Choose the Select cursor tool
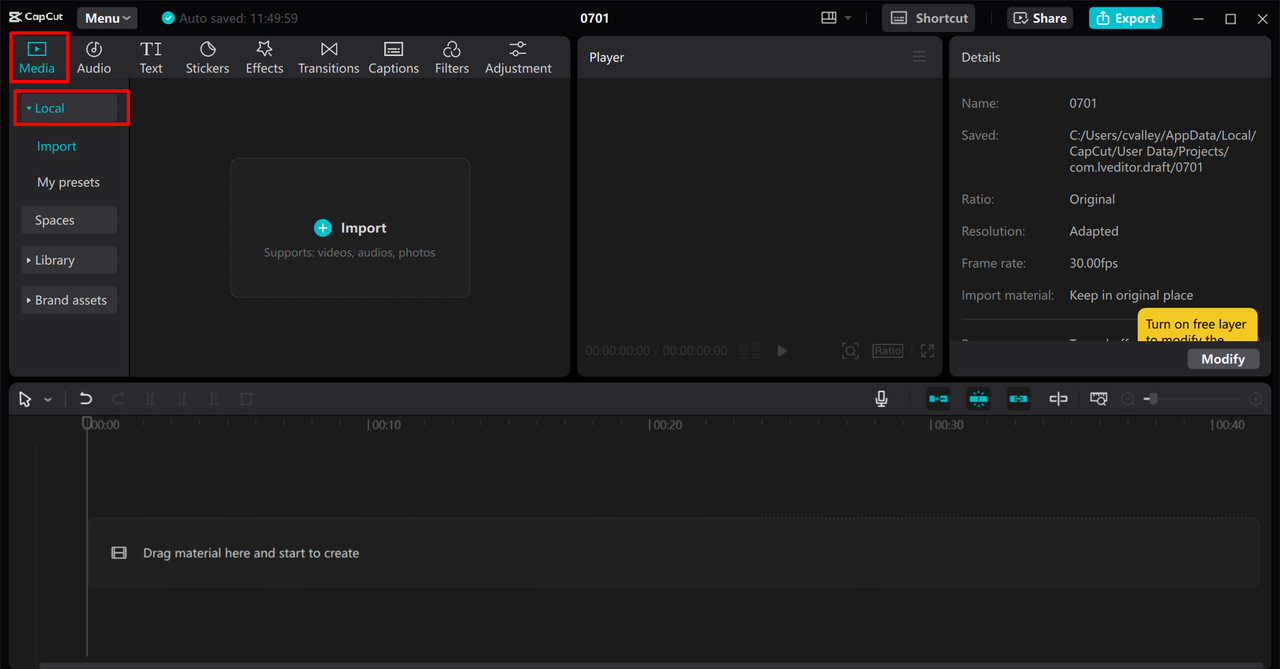The image size is (1280, 669). click(26, 399)
